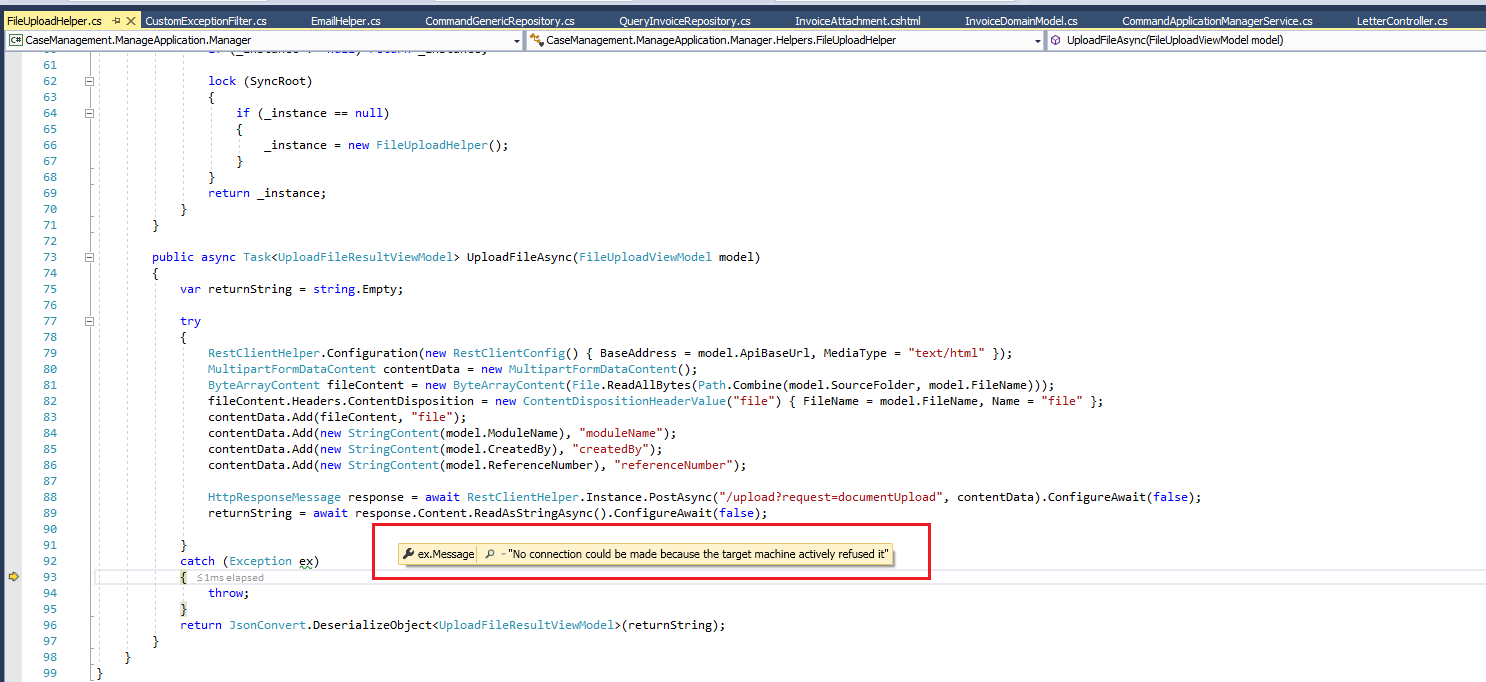
Task: Click the "text/html" string literal
Action: pyautogui.click(x=947, y=353)
